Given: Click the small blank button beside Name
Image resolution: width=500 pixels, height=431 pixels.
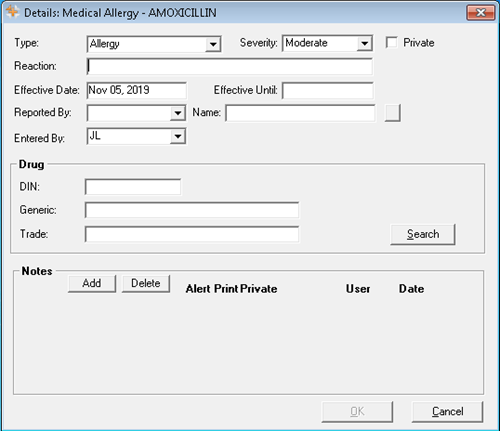Looking at the screenshot, I should (x=392, y=113).
